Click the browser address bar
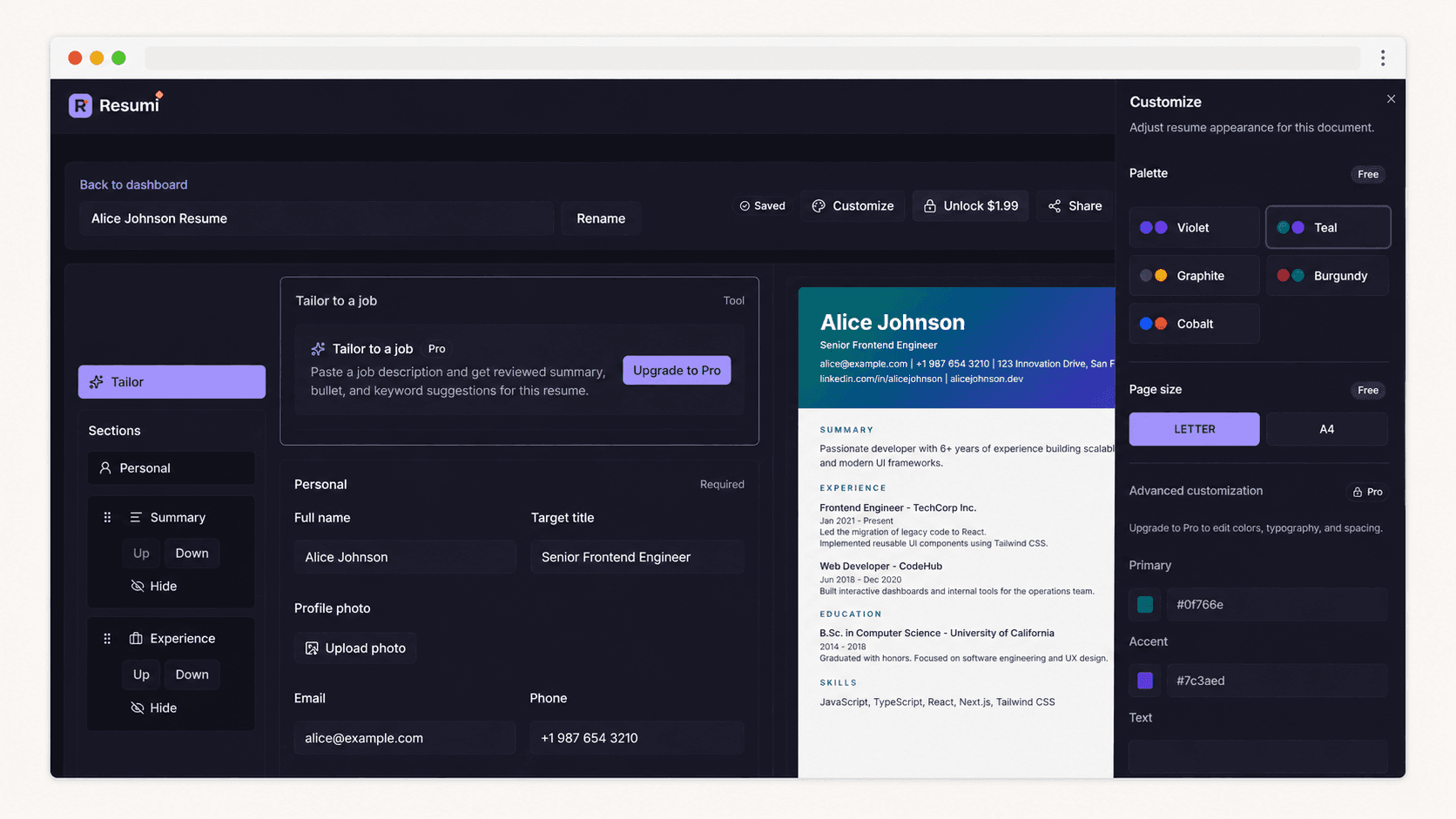Screen dimensions: 1456x819 752,57
